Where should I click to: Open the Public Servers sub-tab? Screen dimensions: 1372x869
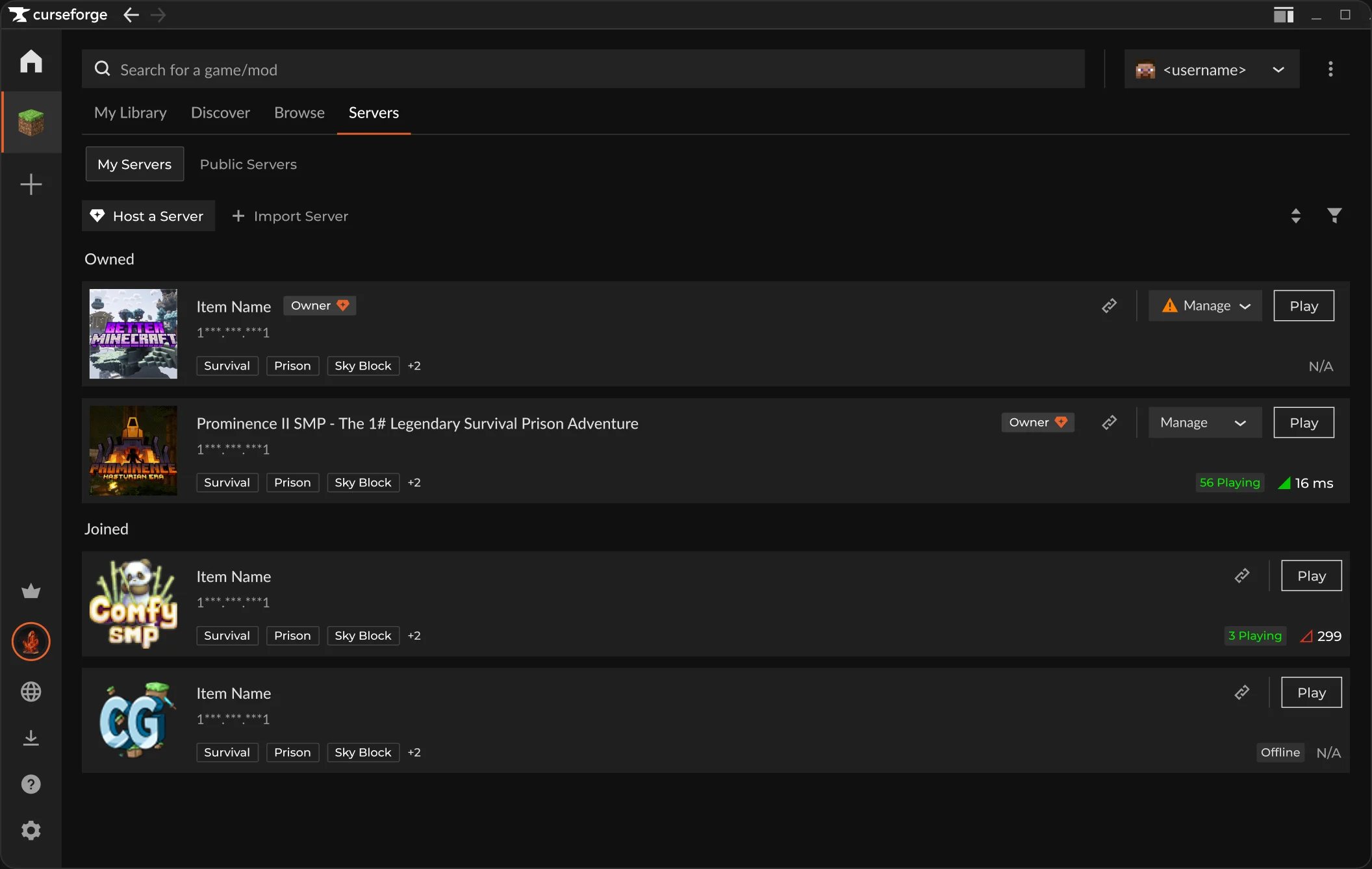coord(248,164)
